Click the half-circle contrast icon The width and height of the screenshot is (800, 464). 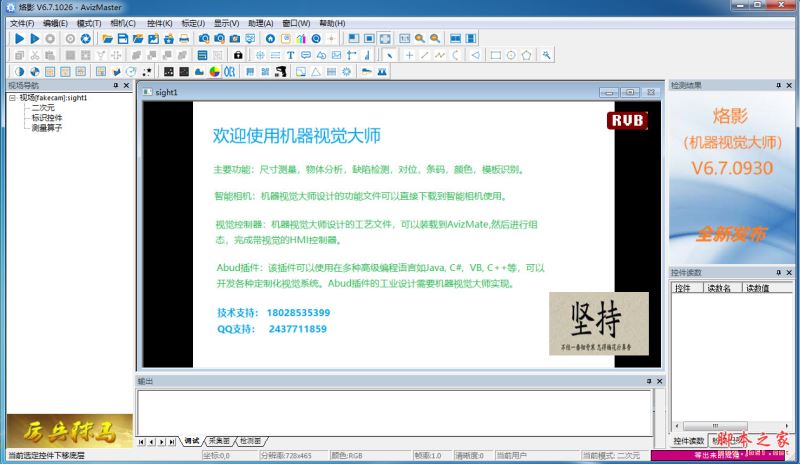19,71
